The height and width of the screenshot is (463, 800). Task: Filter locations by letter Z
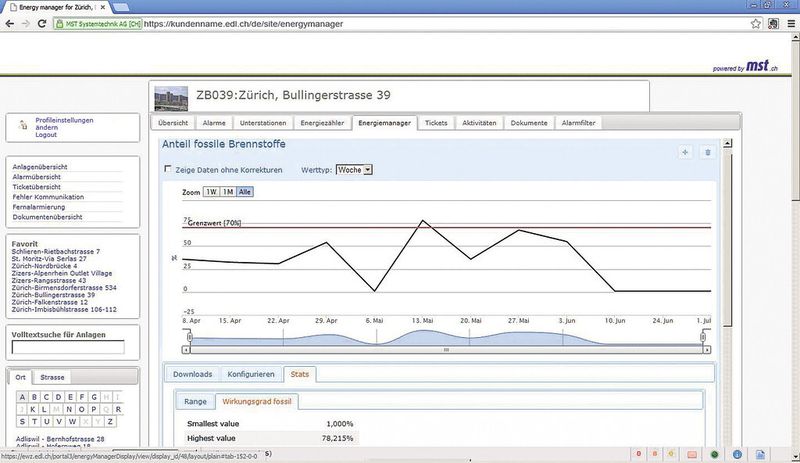point(110,421)
